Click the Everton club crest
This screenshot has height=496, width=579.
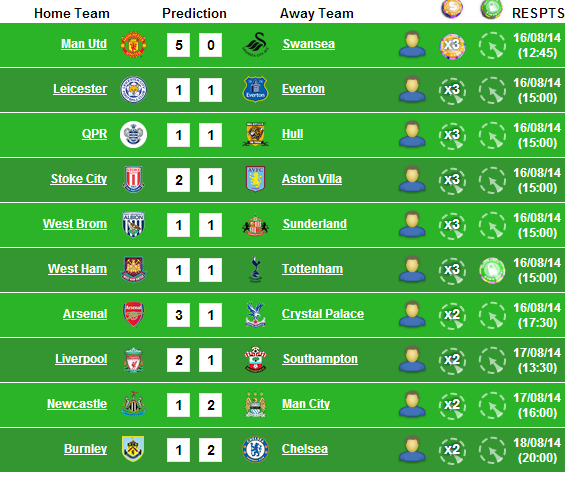[x=255, y=89]
